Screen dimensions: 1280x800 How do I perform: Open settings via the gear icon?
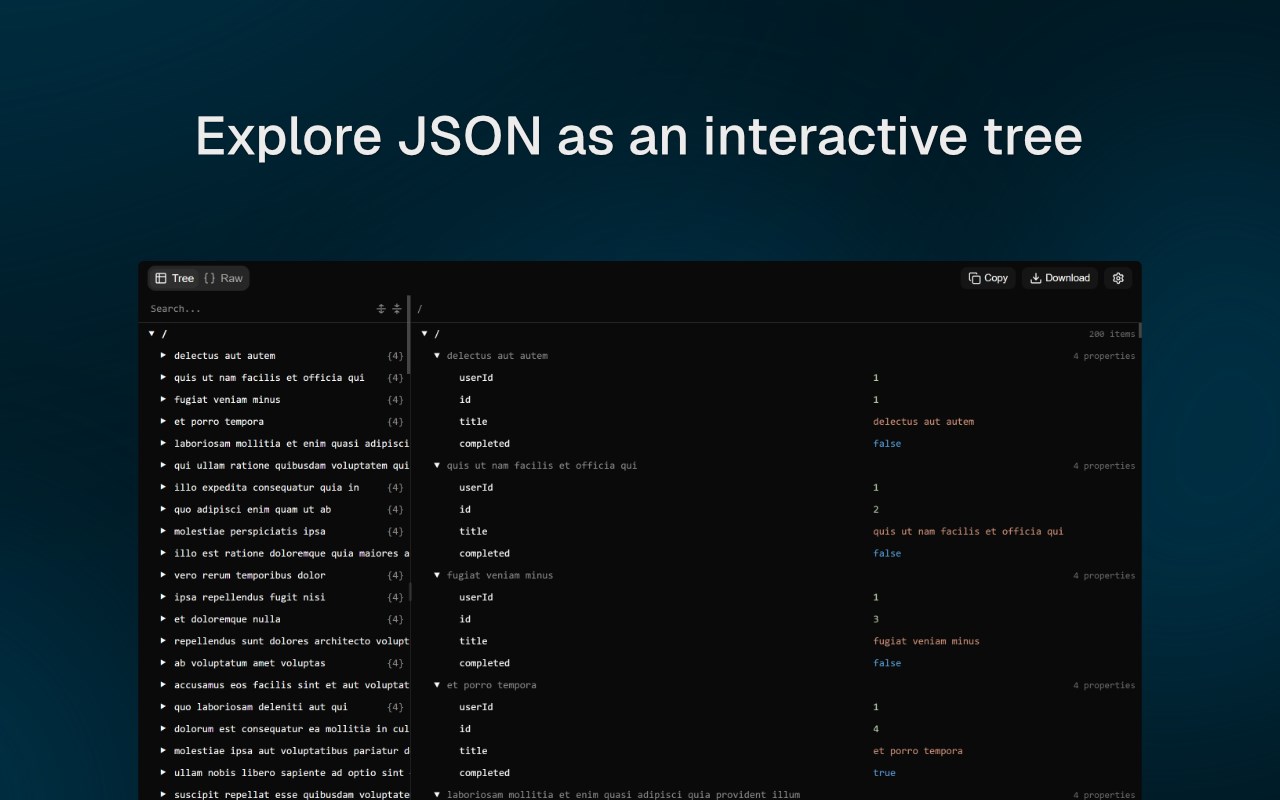click(x=1118, y=278)
